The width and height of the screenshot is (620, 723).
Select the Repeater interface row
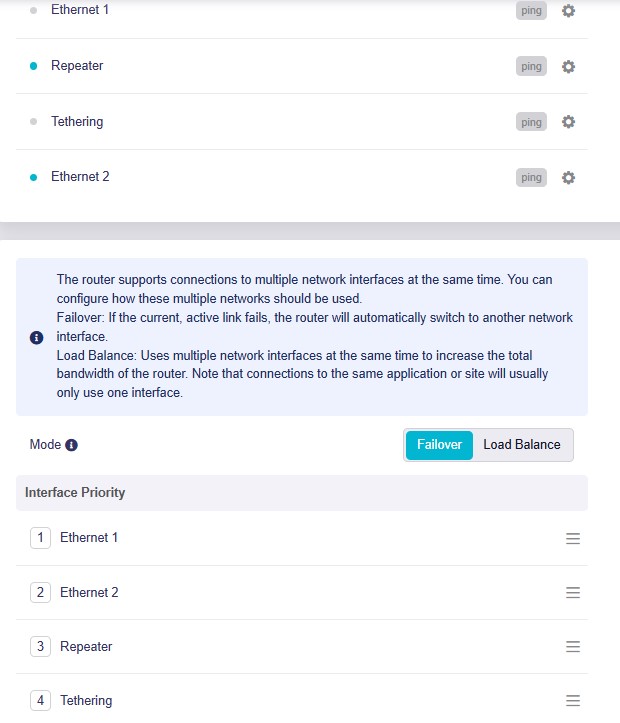(302, 66)
